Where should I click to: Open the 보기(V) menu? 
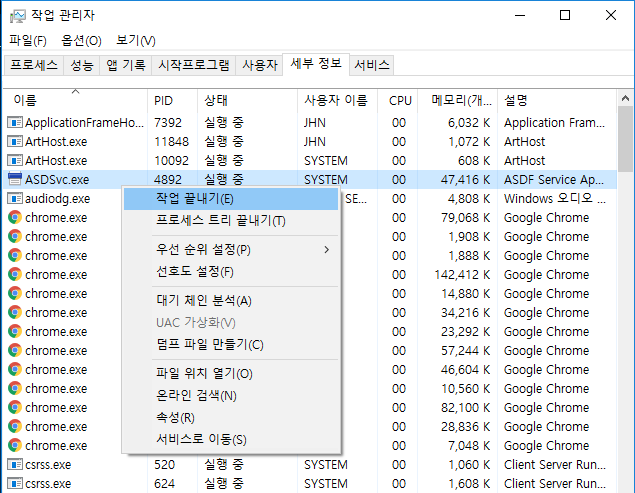136,41
